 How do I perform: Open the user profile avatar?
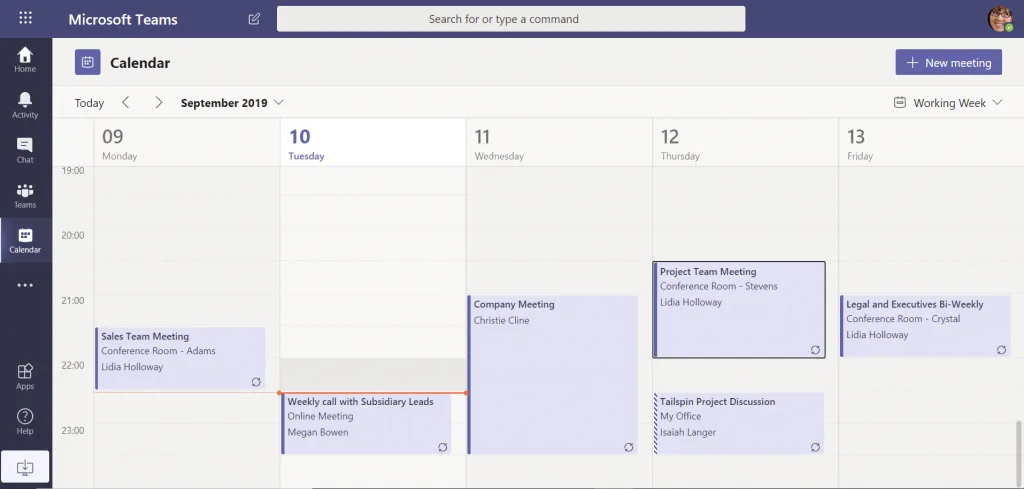pyautogui.click(x=1000, y=19)
